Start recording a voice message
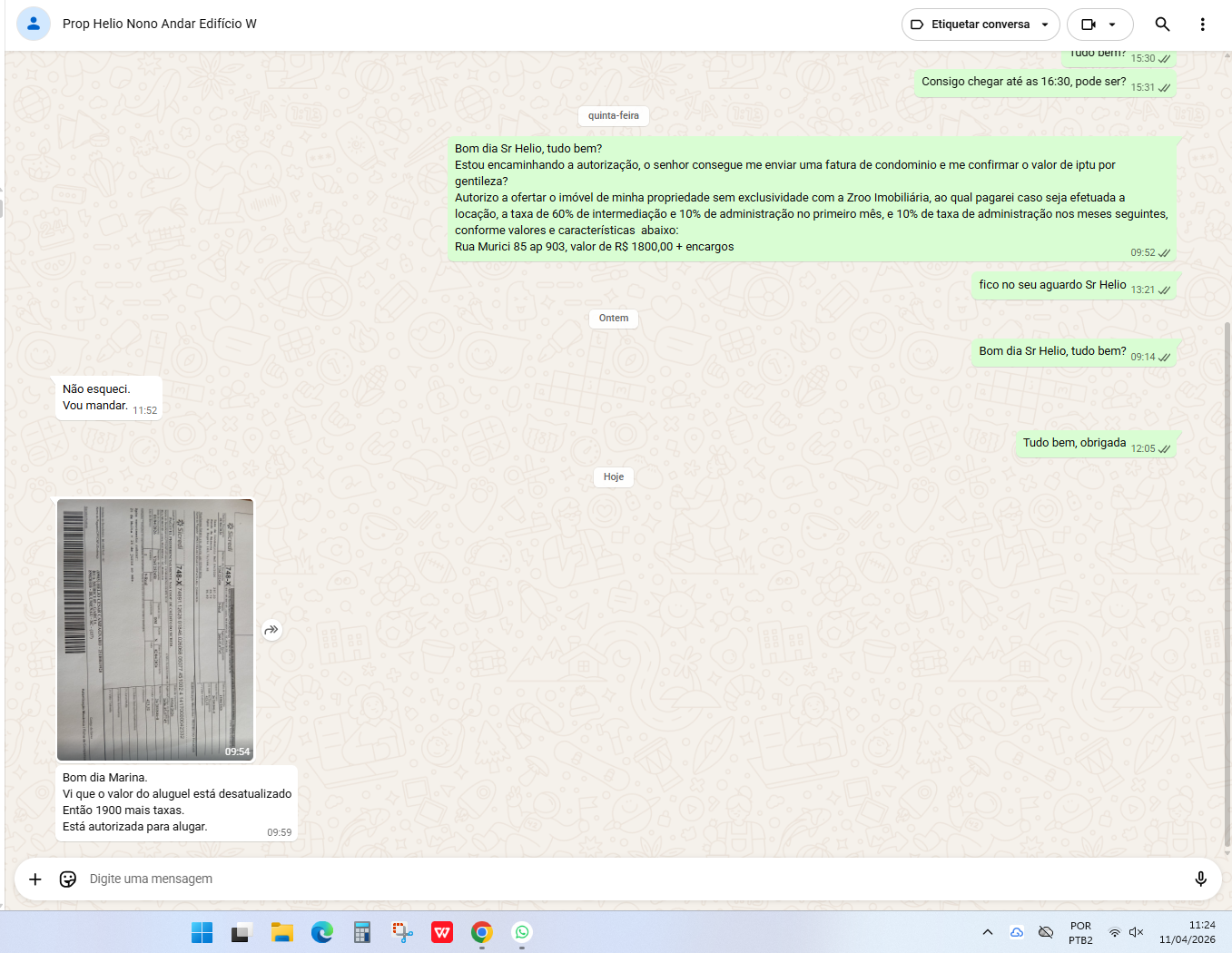This screenshot has width=1232, height=953. pos(1200,879)
